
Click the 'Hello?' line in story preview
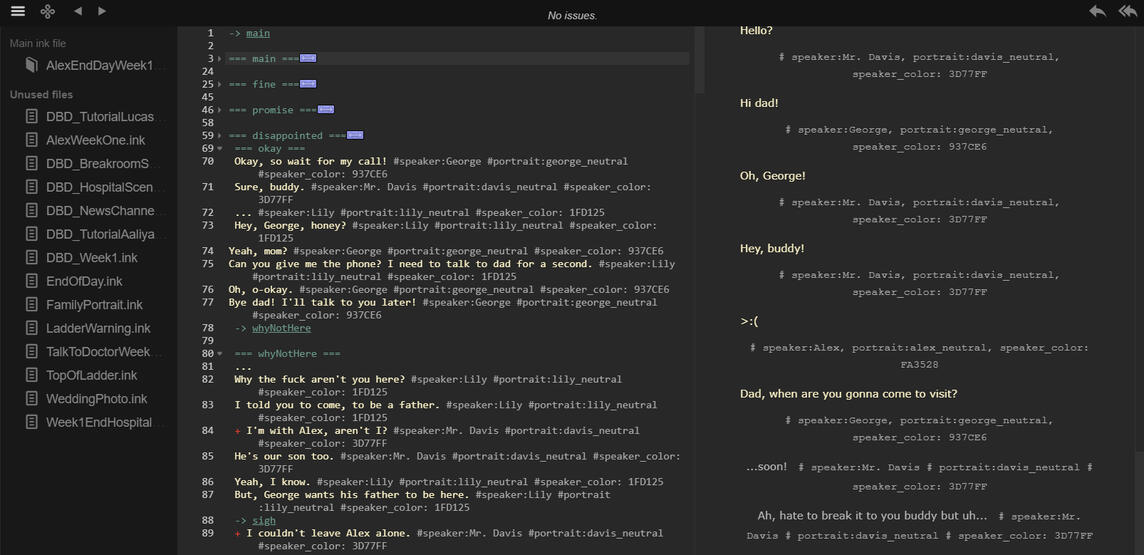[757, 31]
